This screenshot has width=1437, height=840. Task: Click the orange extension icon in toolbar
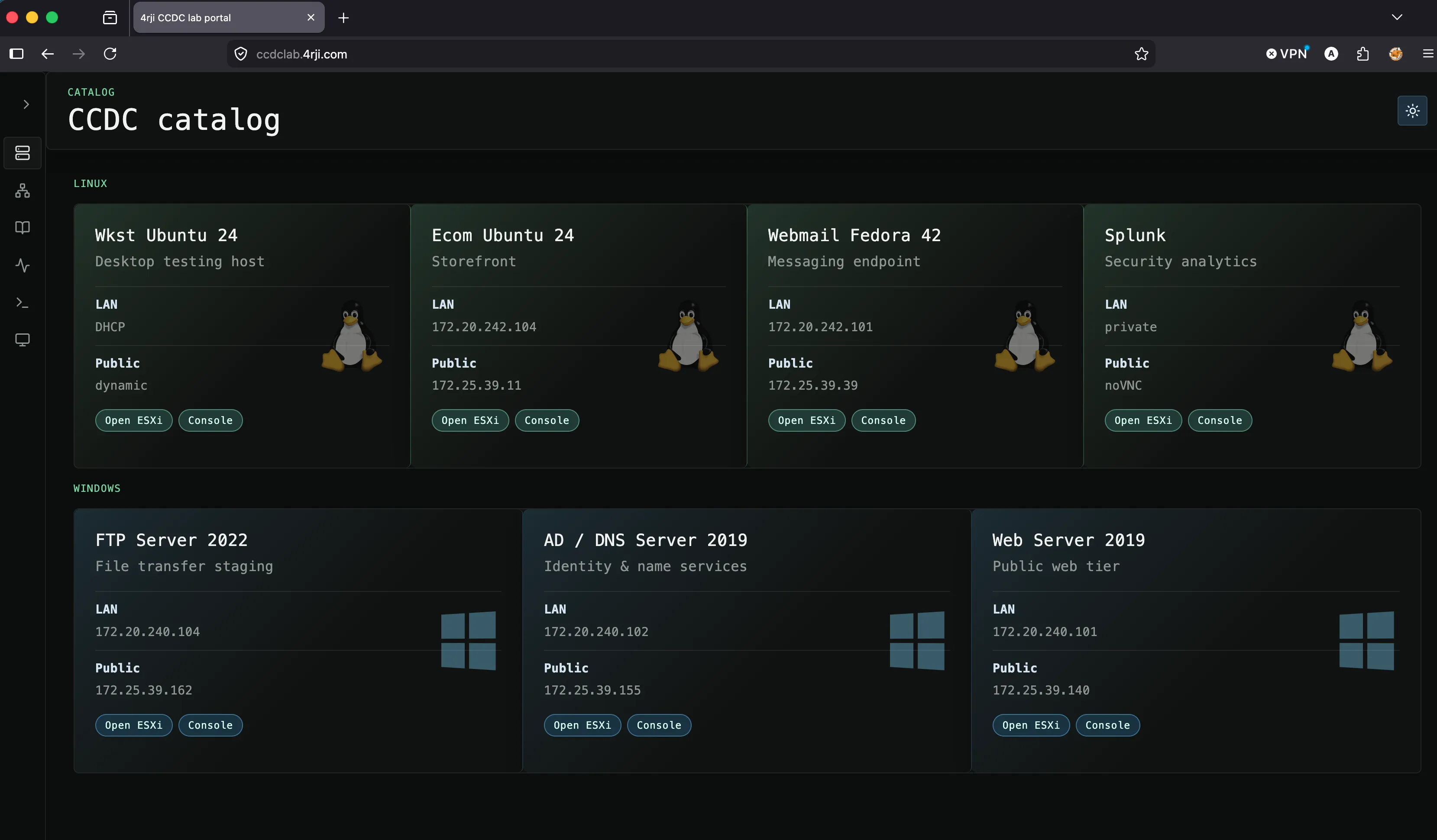click(1395, 54)
